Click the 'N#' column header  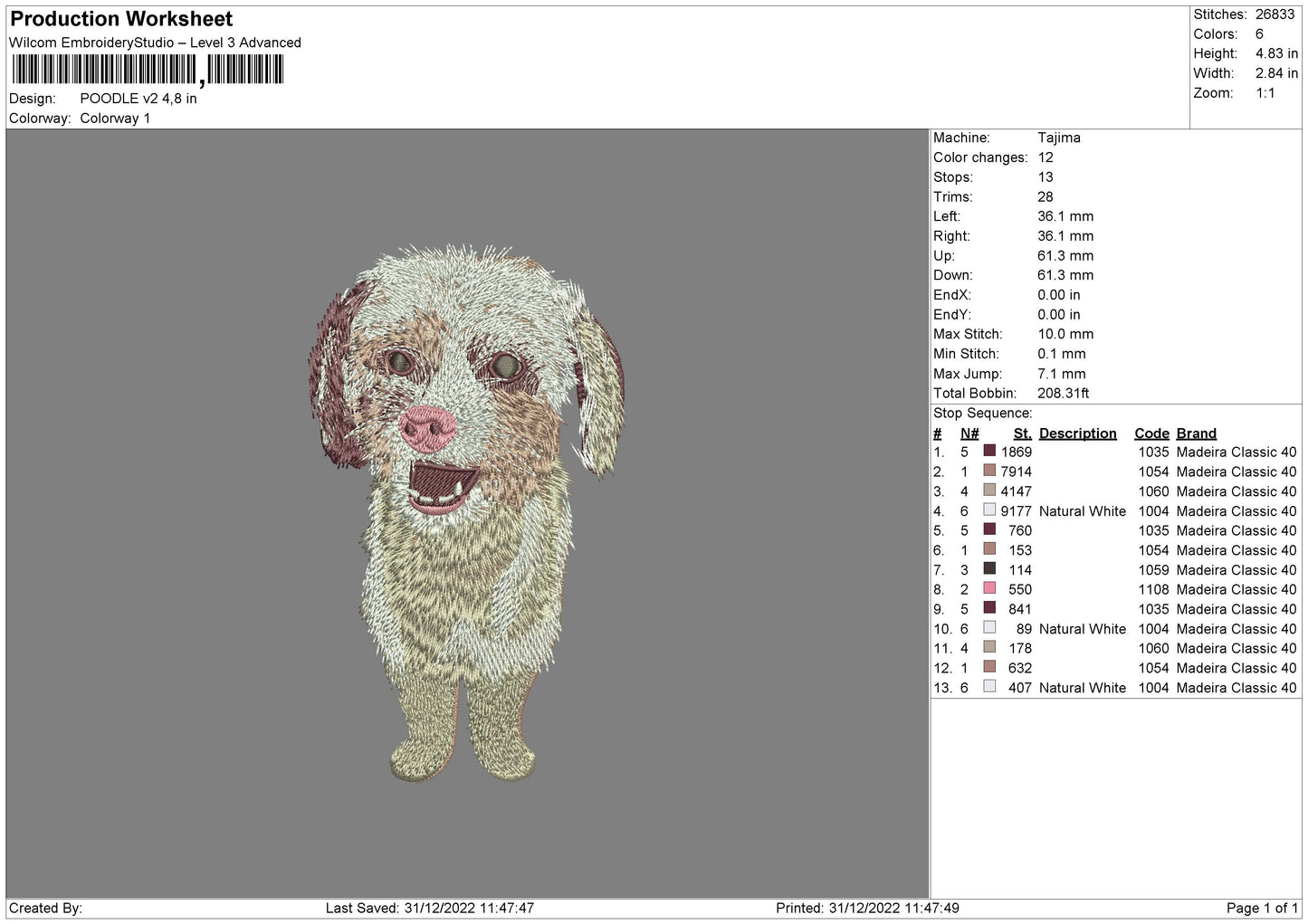(x=969, y=433)
